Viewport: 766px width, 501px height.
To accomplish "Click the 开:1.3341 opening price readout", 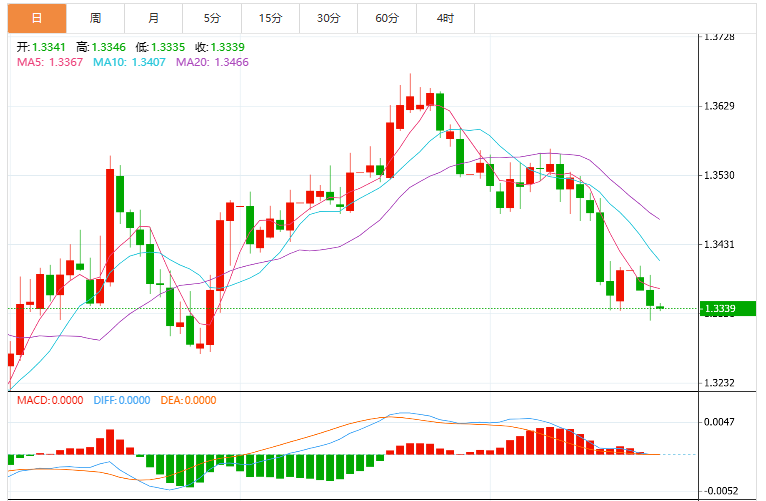I will pos(41,47).
